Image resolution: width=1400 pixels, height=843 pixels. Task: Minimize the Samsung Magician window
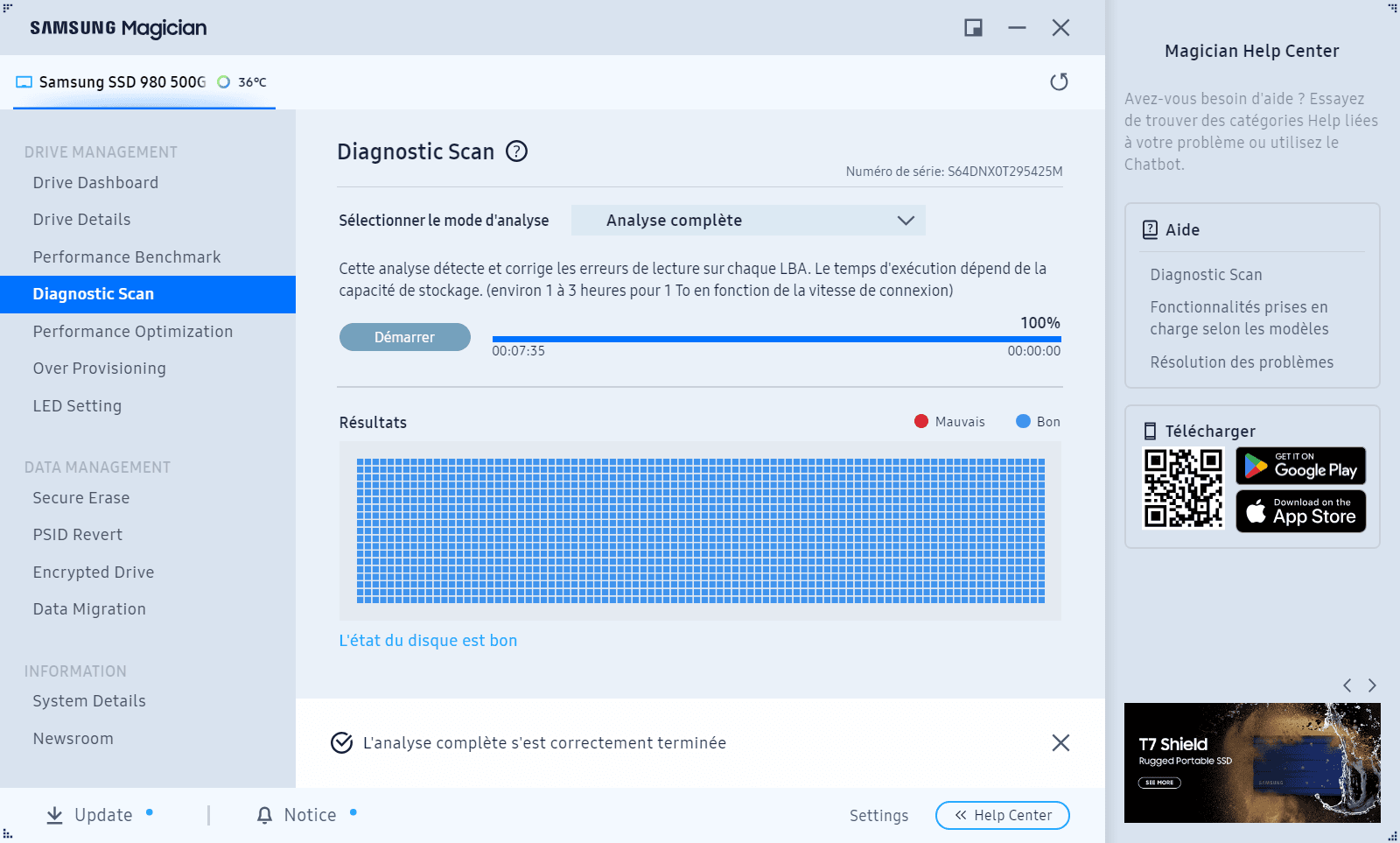pos(1017,28)
